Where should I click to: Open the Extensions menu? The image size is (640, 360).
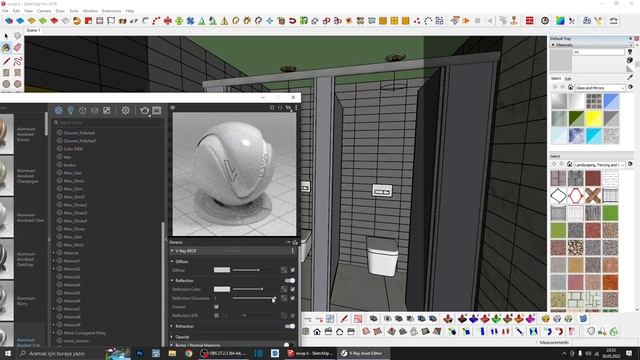click(x=111, y=11)
